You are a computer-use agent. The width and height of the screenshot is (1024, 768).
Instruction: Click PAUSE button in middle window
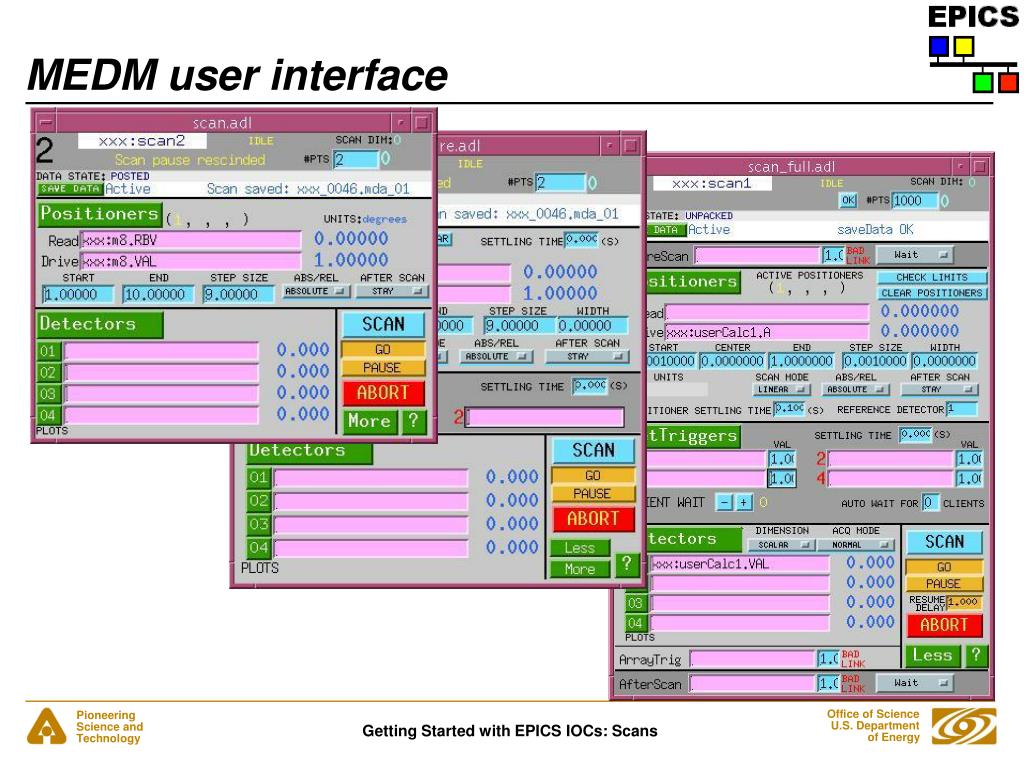pyautogui.click(x=594, y=494)
